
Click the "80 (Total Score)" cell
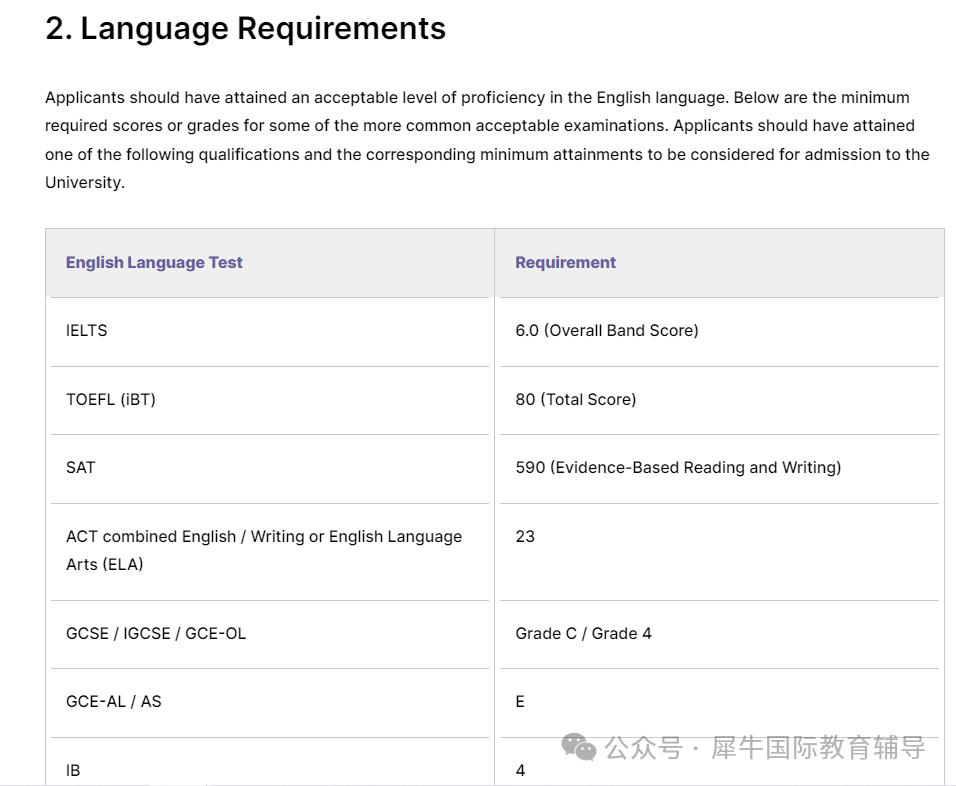pyautogui.click(x=575, y=399)
